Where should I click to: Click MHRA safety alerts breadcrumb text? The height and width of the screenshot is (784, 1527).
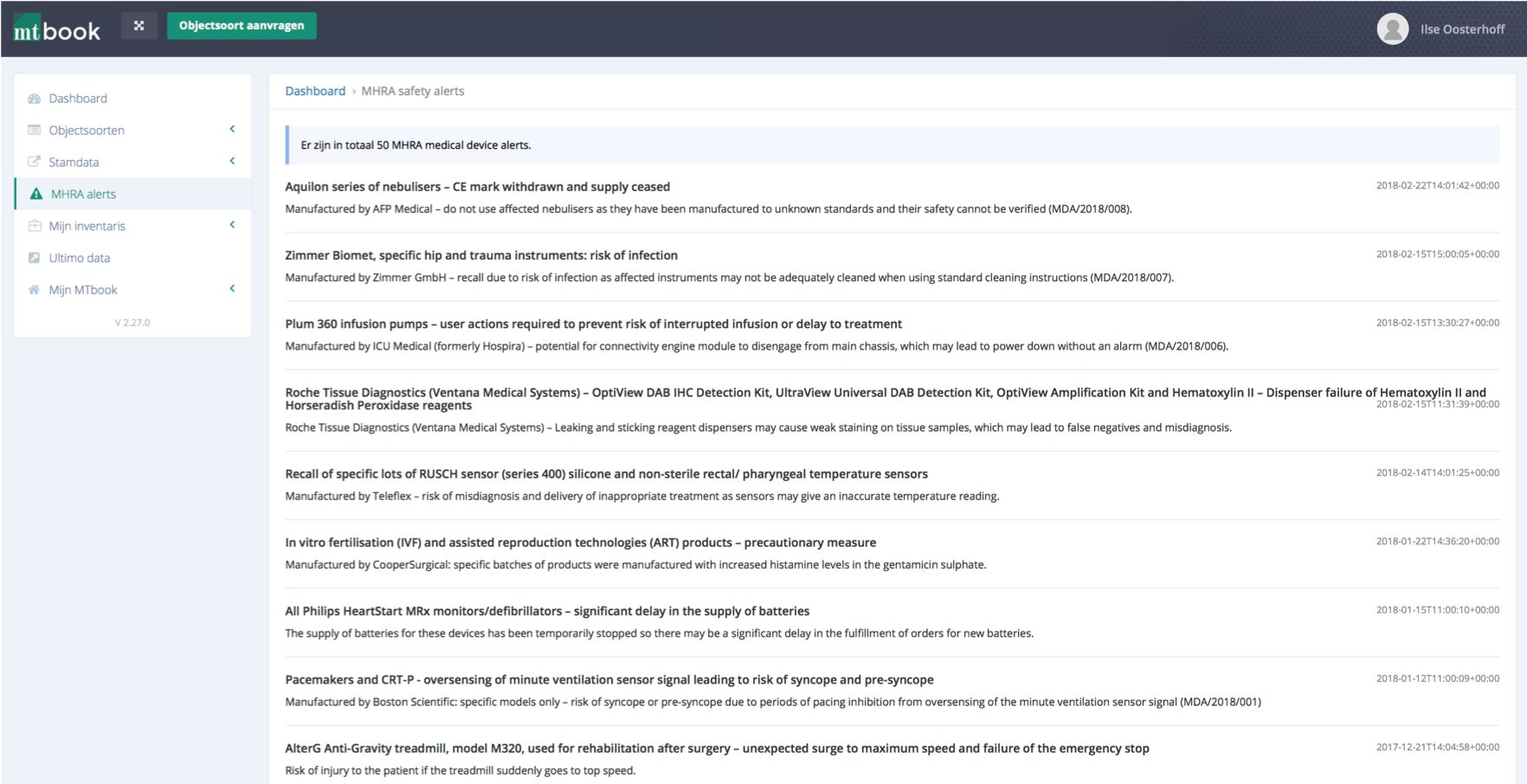pyautogui.click(x=412, y=91)
